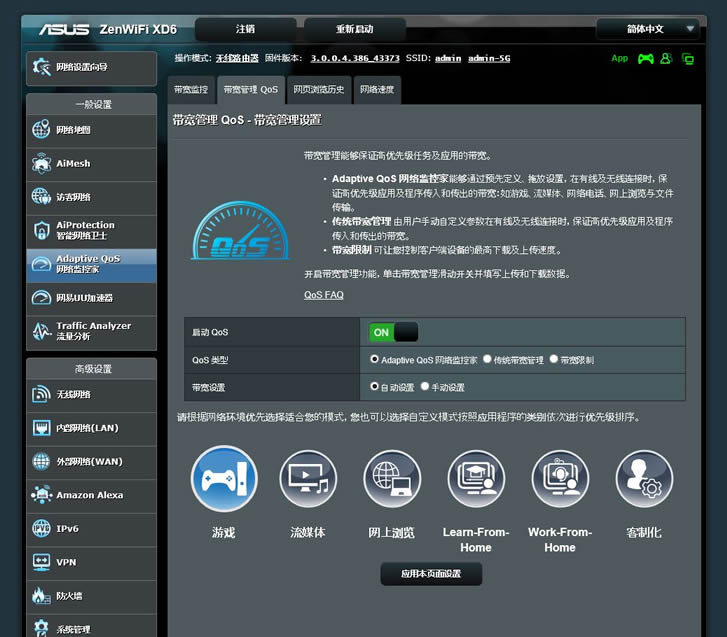Open WAN (外部网络) globe icon
This screenshot has height=637, width=727.
41,461
